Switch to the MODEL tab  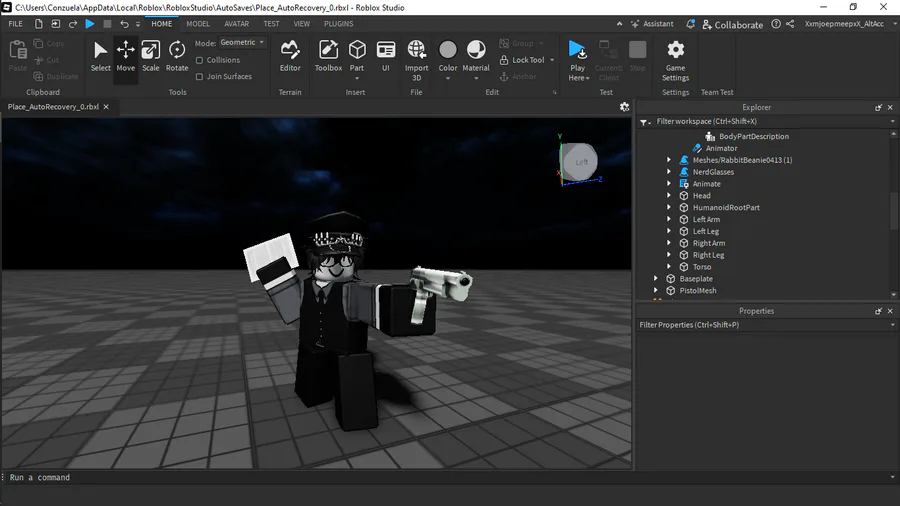[x=198, y=24]
